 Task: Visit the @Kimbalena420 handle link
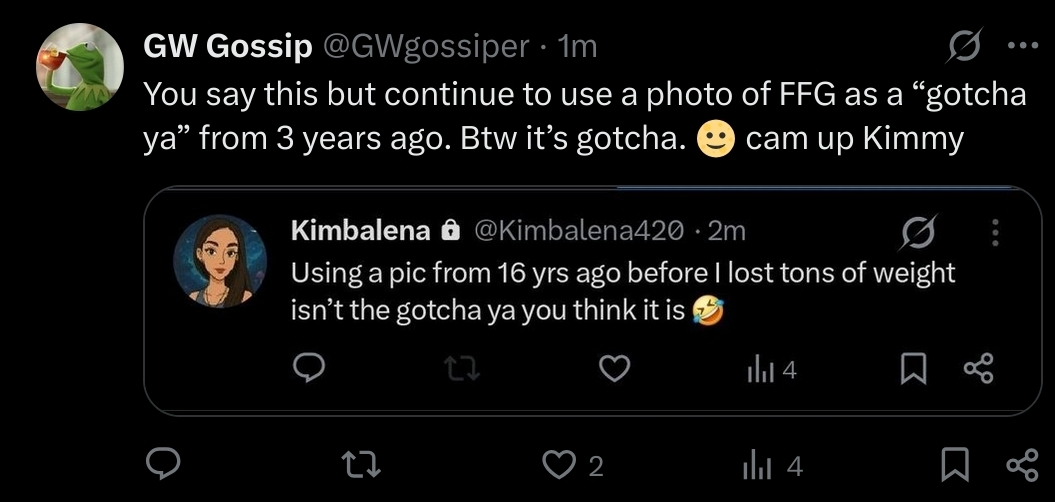575,231
